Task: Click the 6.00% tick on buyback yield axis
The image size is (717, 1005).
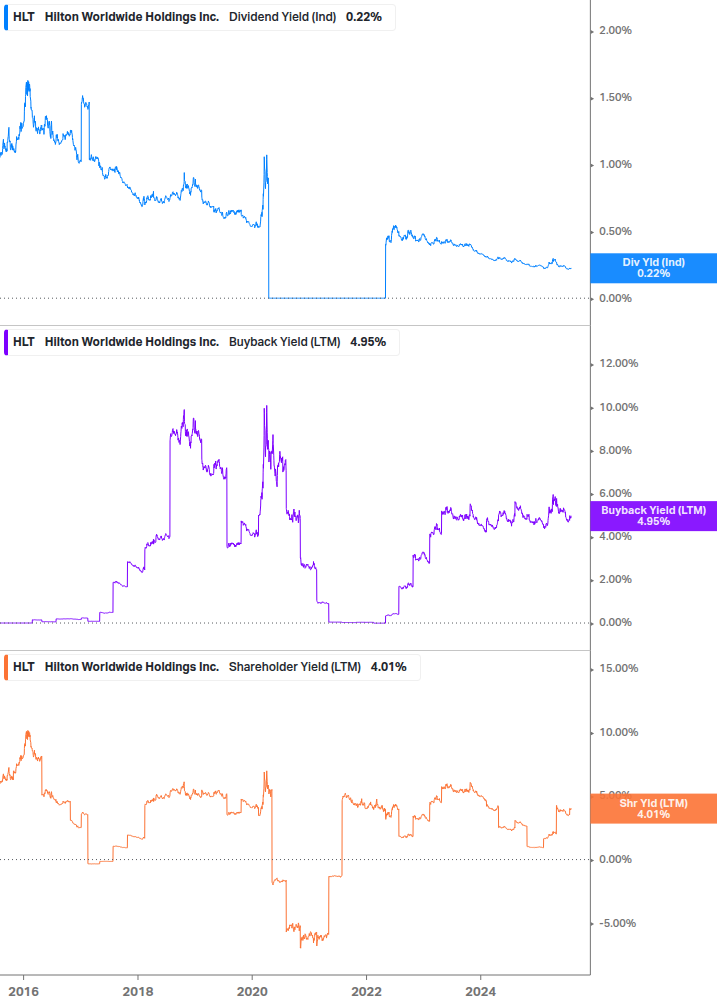Action: tap(615, 494)
